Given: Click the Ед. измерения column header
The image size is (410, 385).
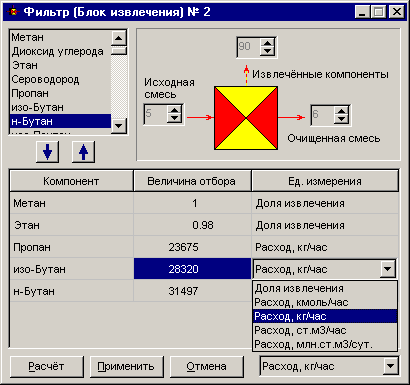Looking at the screenshot, I should (325, 181).
